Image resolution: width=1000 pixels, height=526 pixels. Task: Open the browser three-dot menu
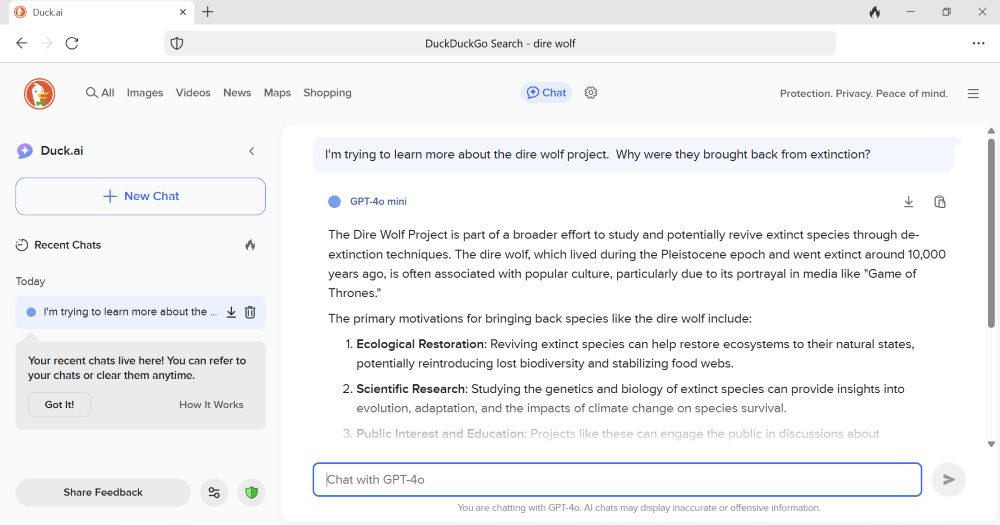coord(978,43)
